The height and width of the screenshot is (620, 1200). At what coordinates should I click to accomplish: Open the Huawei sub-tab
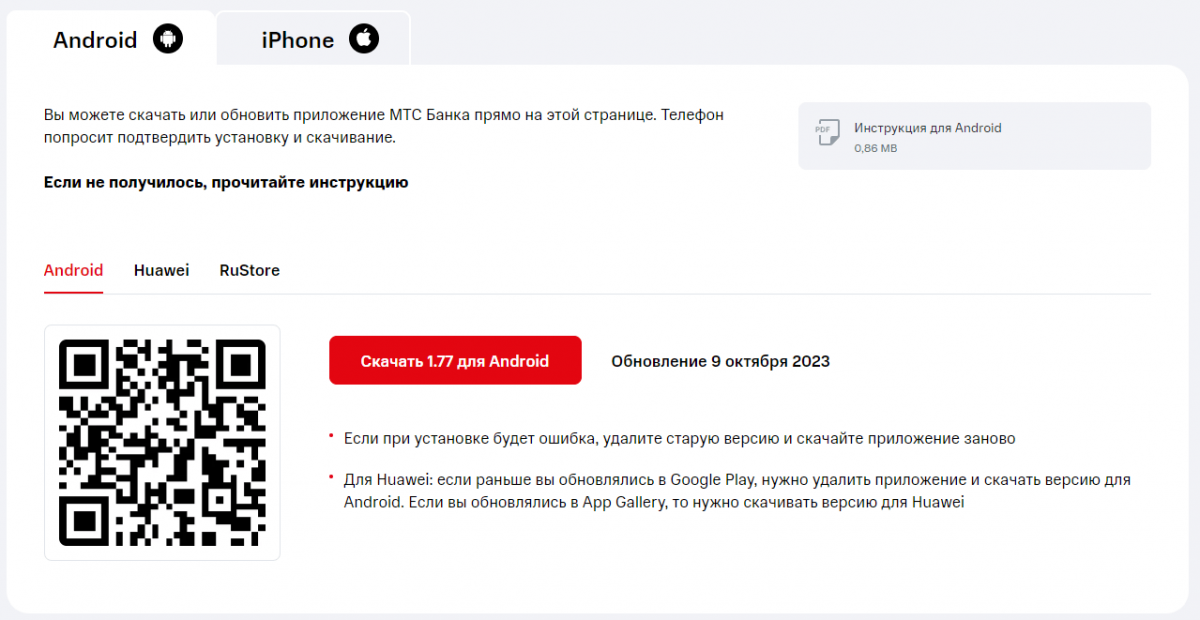(x=162, y=270)
